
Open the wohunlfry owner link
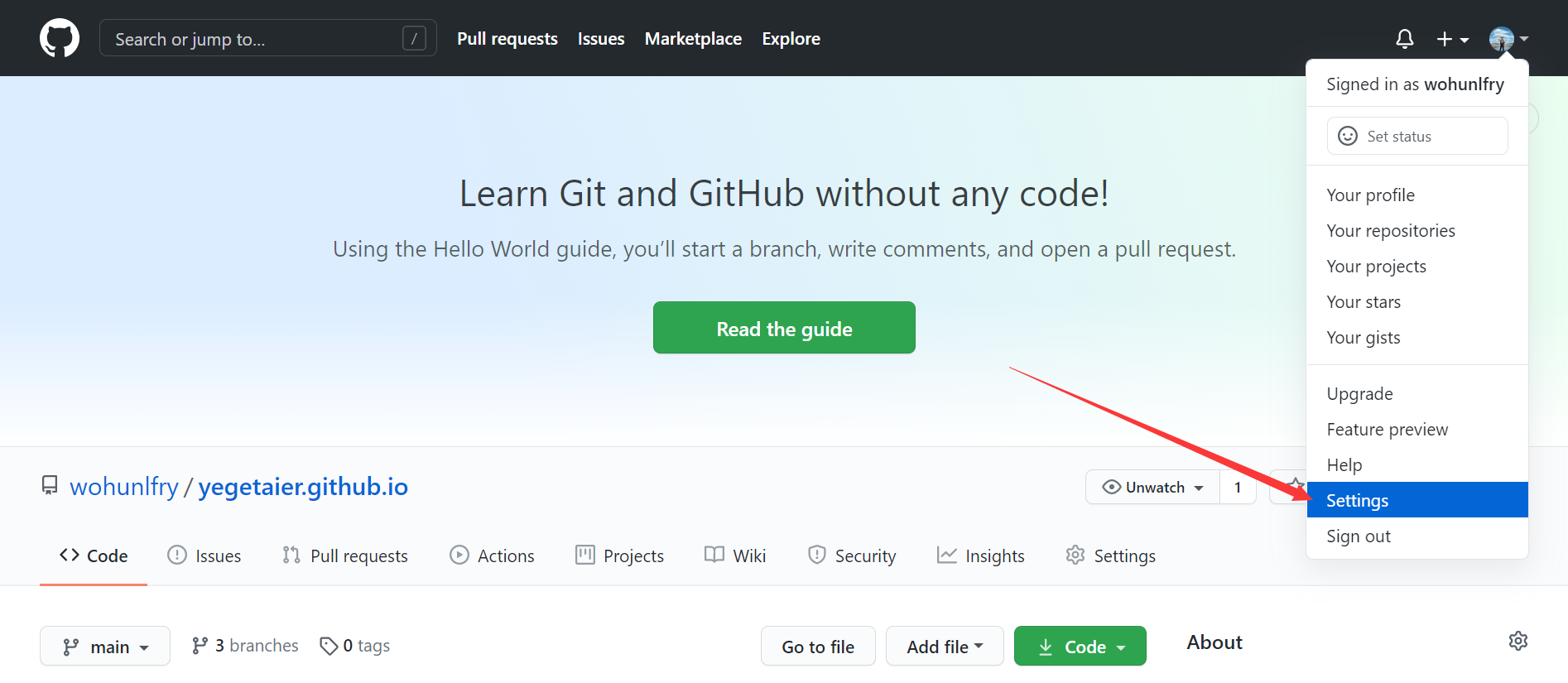pos(124,487)
